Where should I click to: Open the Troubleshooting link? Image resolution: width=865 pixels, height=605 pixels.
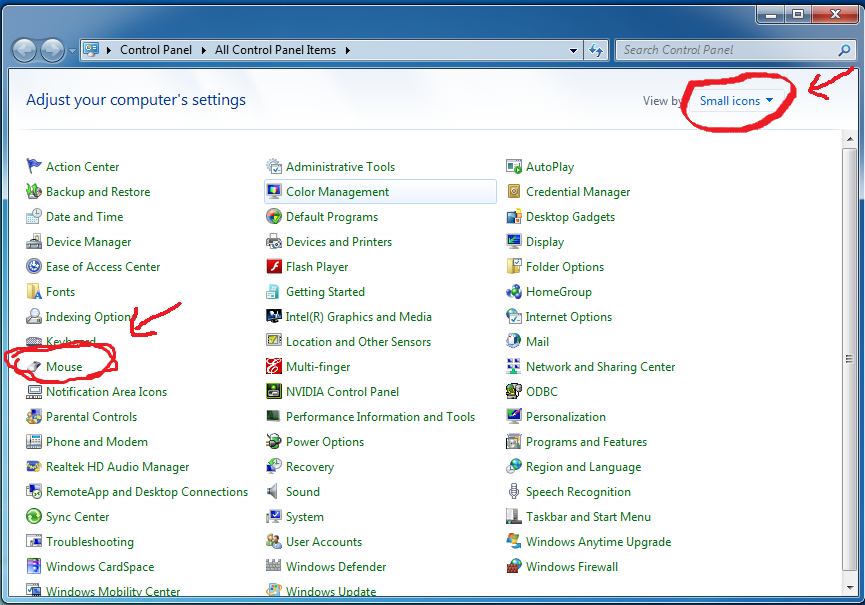90,542
